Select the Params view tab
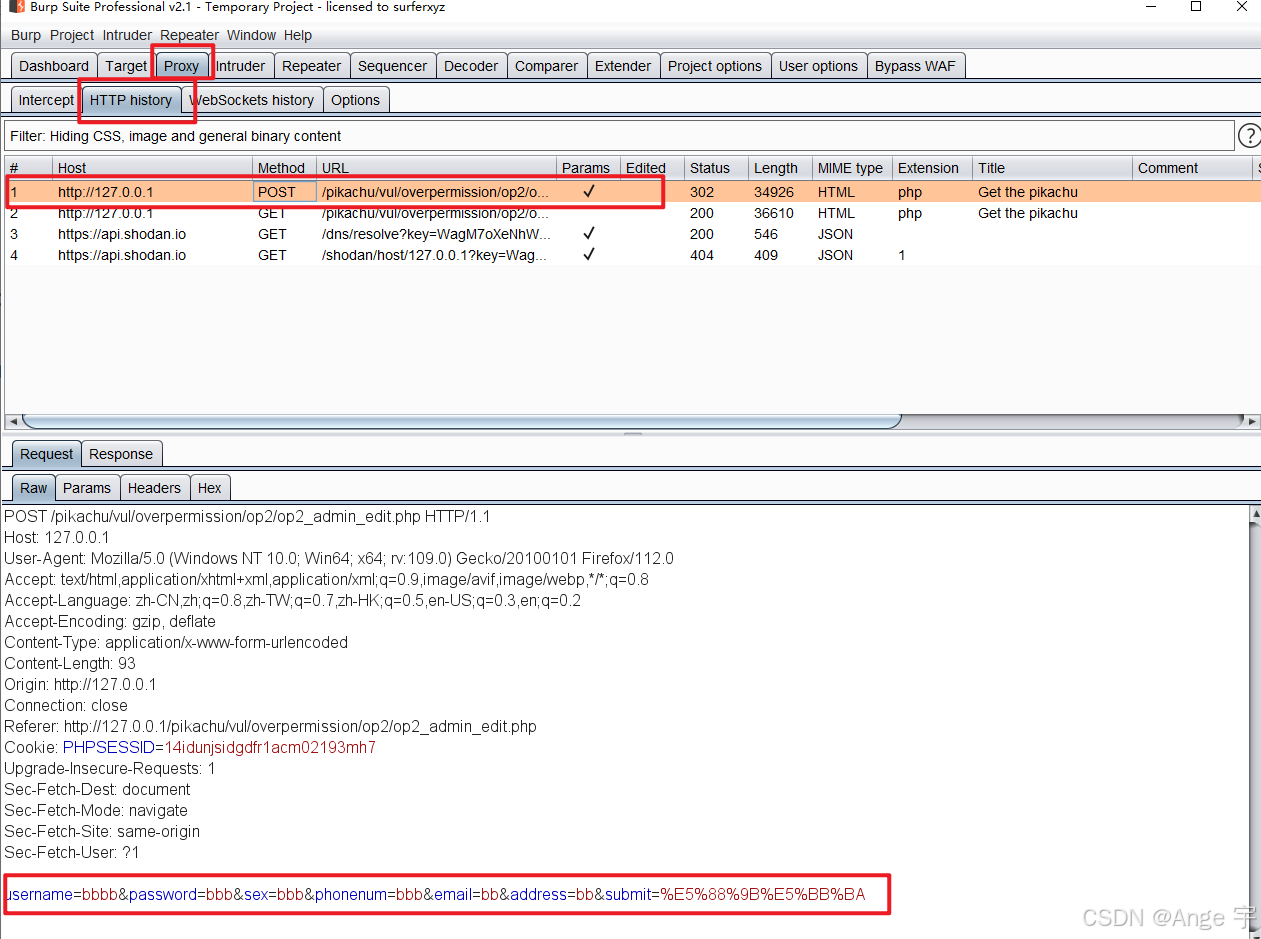The image size is (1261, 939). [x=87, y=488]
